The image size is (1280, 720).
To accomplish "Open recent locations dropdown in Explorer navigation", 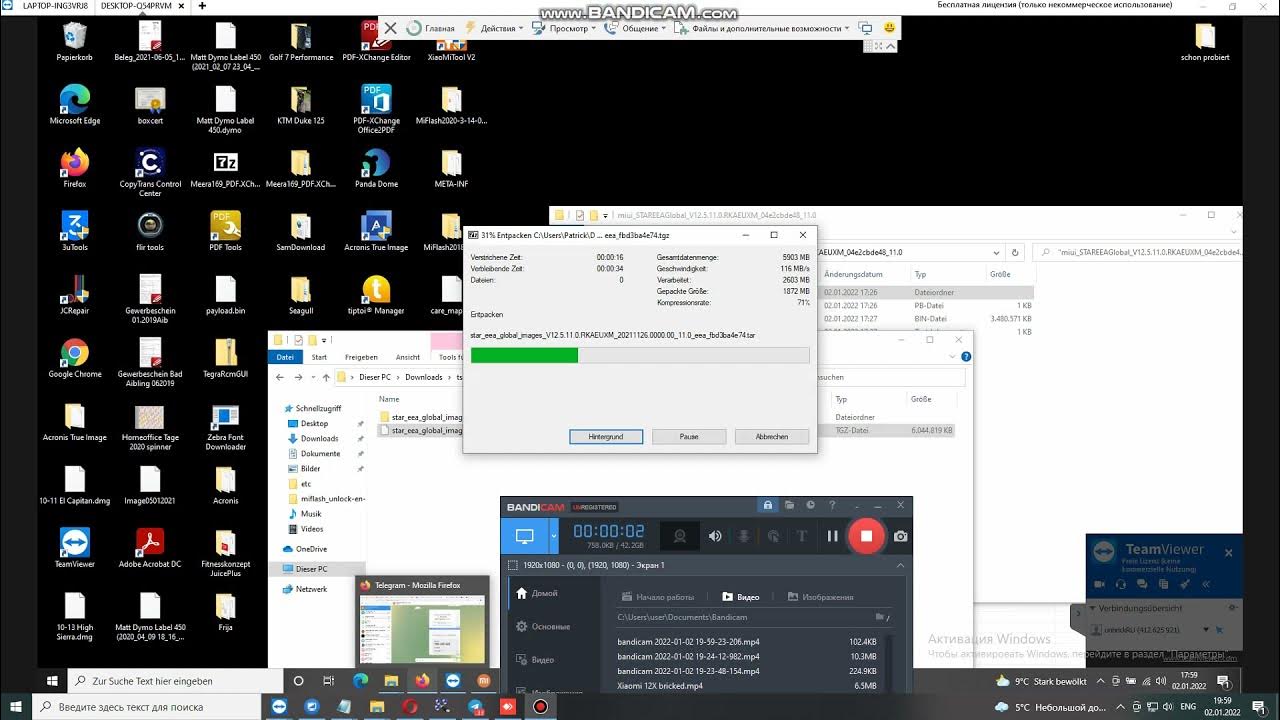I will click(x=311, y=378).
